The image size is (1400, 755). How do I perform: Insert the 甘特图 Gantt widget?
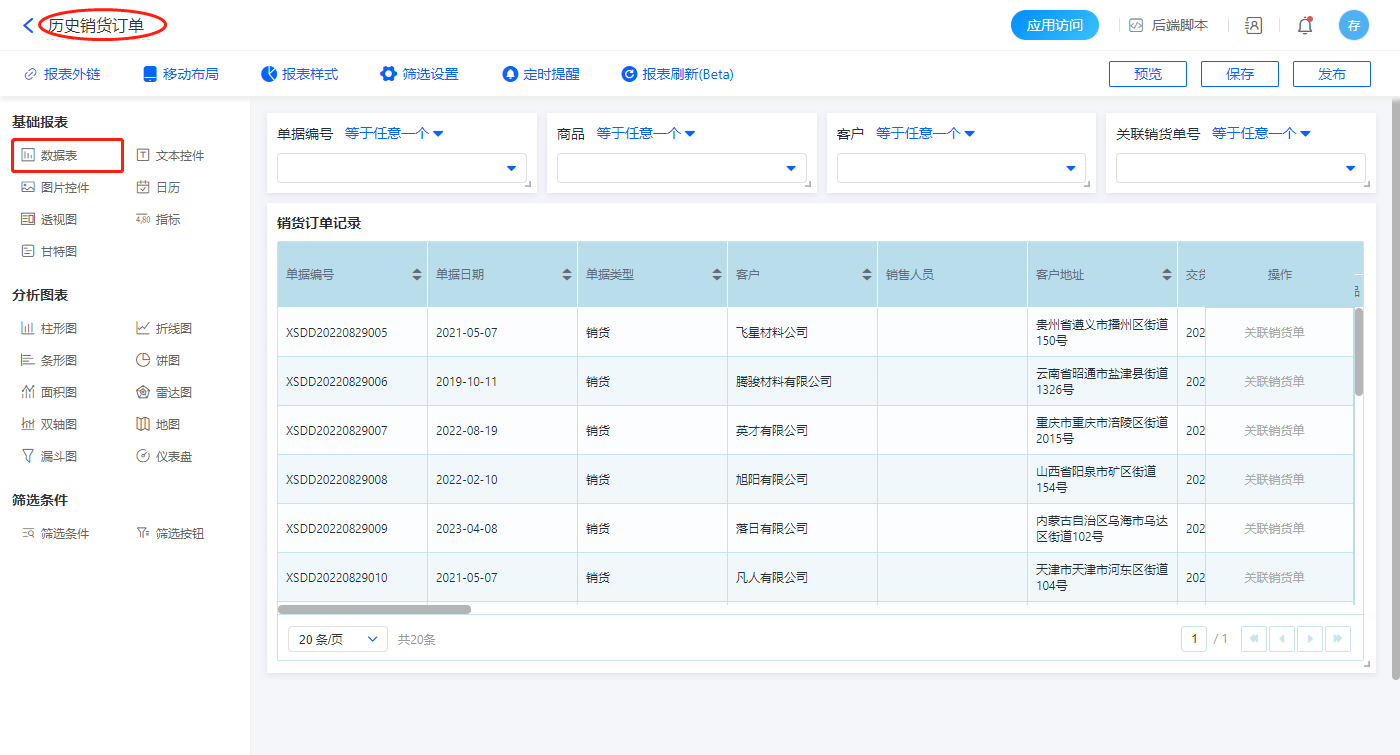click(x=49, y=251)
